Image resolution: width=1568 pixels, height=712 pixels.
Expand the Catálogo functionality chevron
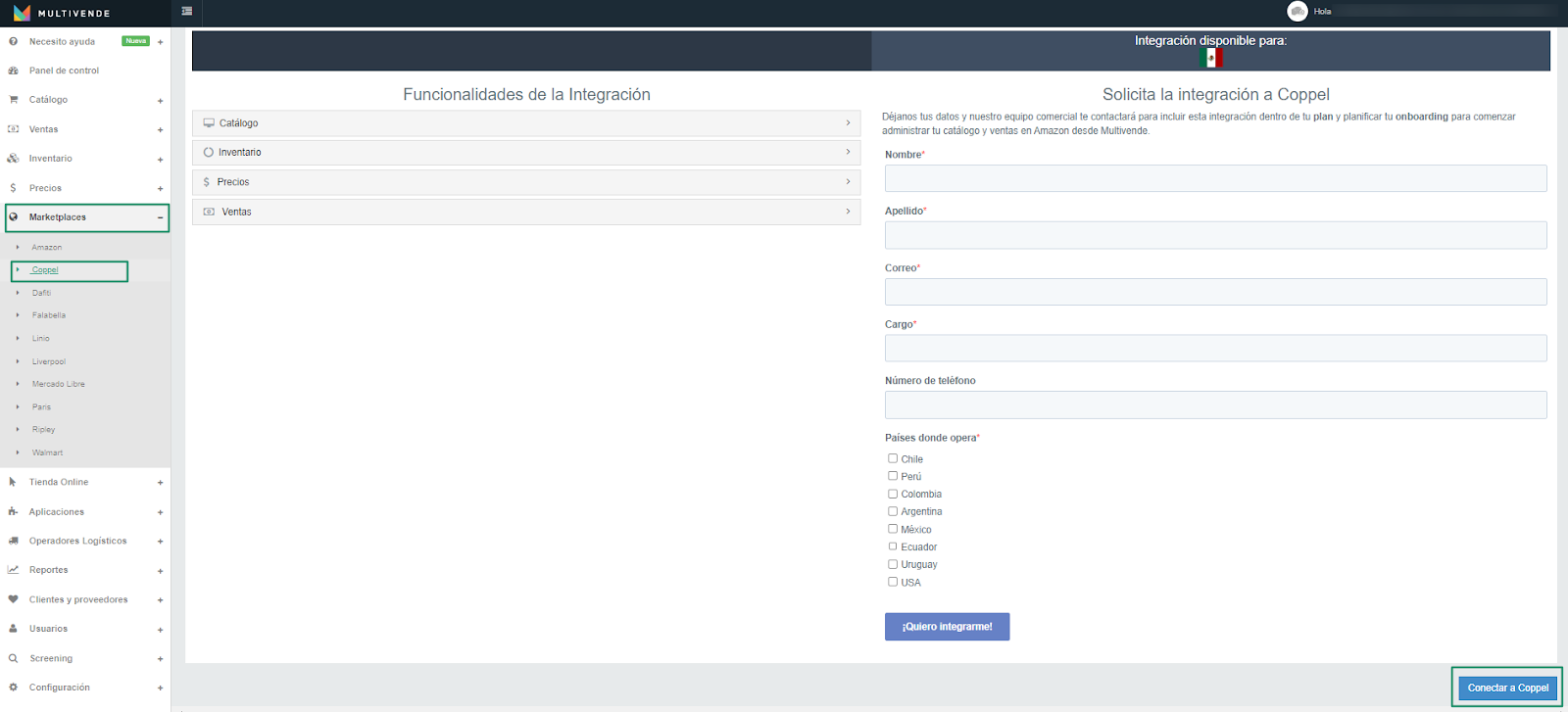(x=848, y=123)
